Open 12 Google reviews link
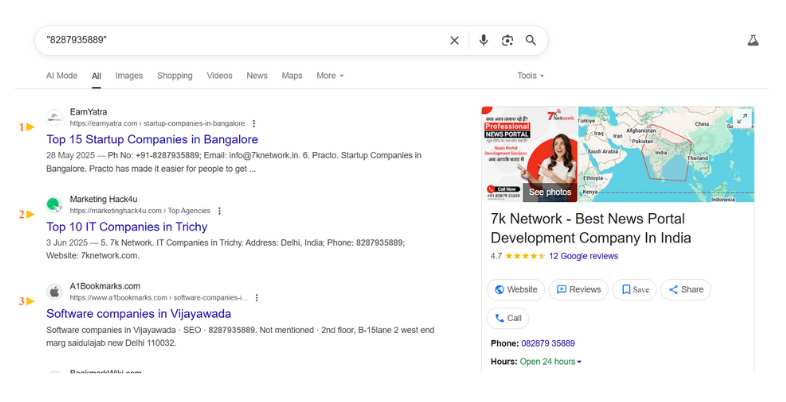Screen dimensions: 786x402 583,256
